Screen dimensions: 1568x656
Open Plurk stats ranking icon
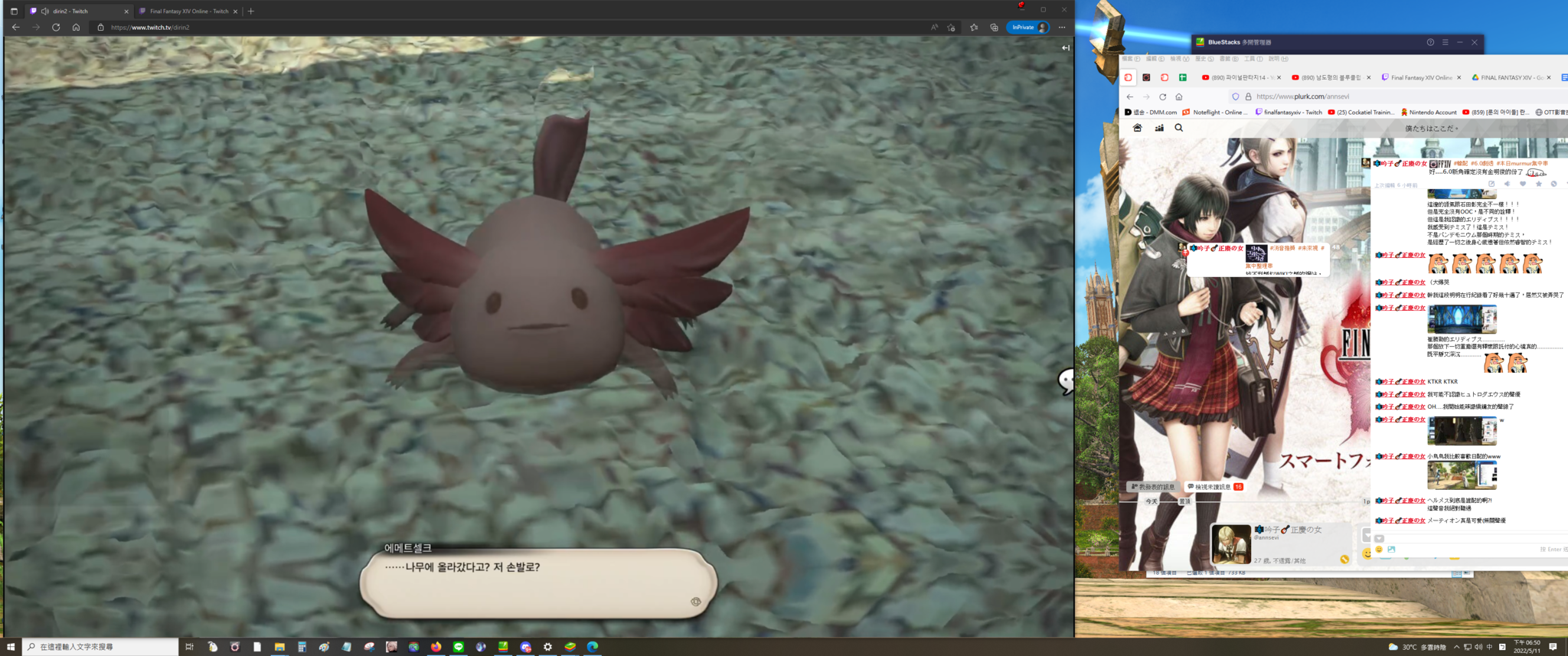1159,128
